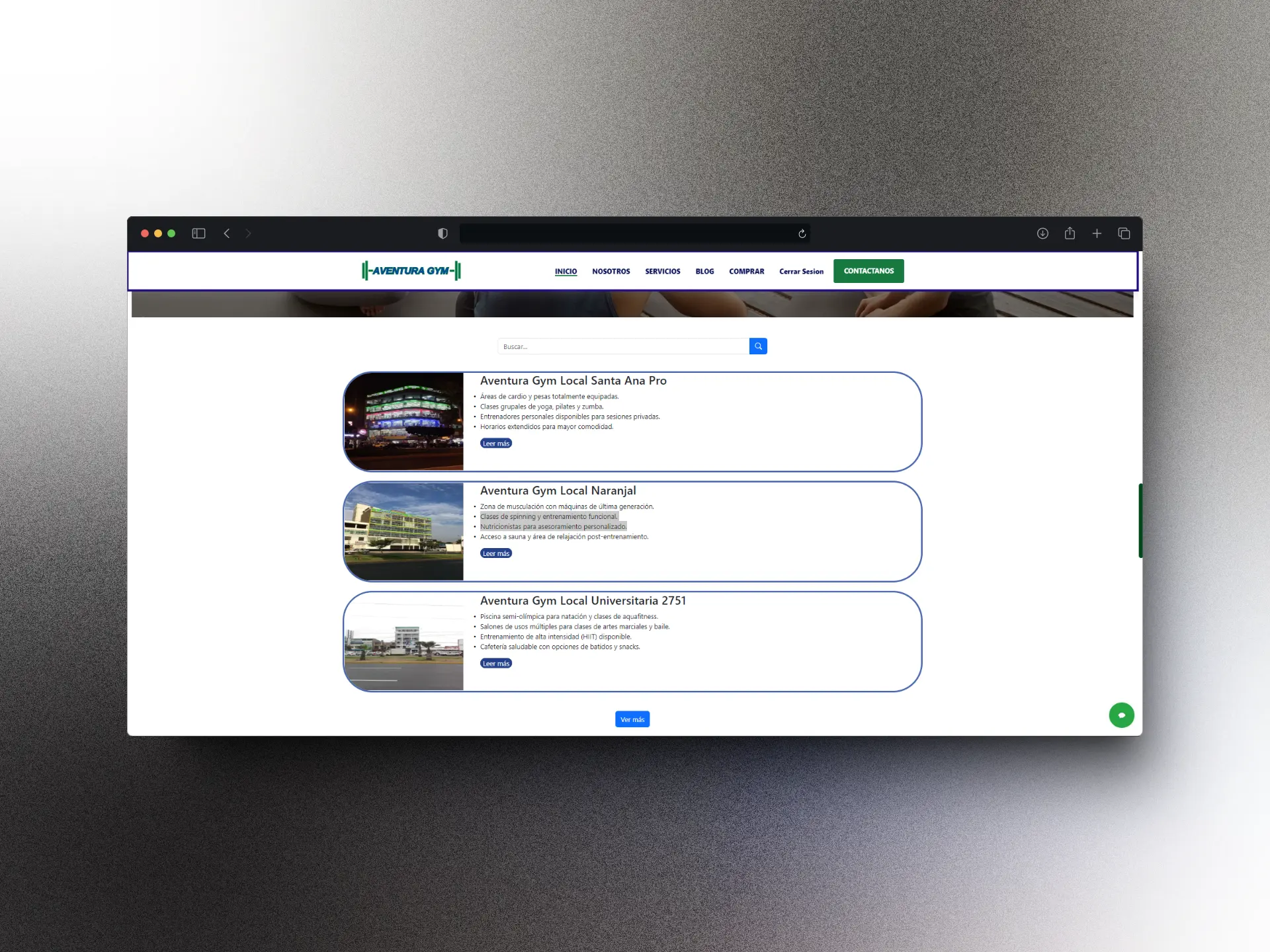Click the text 'Clases grupales de yoga, pilates y zumba.'
Image resolution: width=1270 pixels, height=952 pixels.
542,407
